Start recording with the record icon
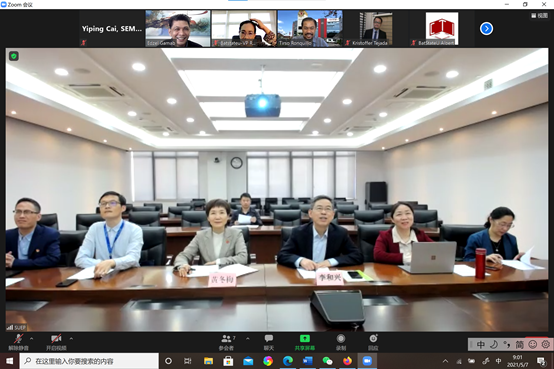This screenshot has width=554, height=369. (341, 342)
